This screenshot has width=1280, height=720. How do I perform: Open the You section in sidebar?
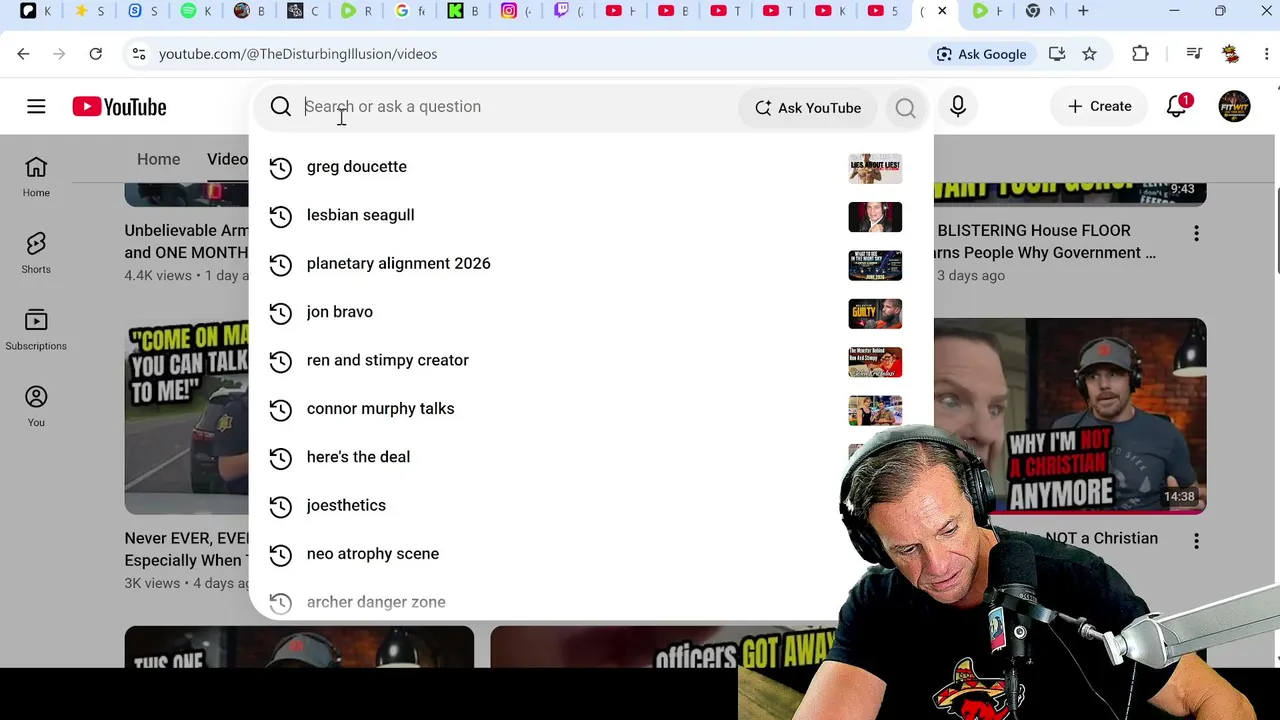(x=36, y=406)
